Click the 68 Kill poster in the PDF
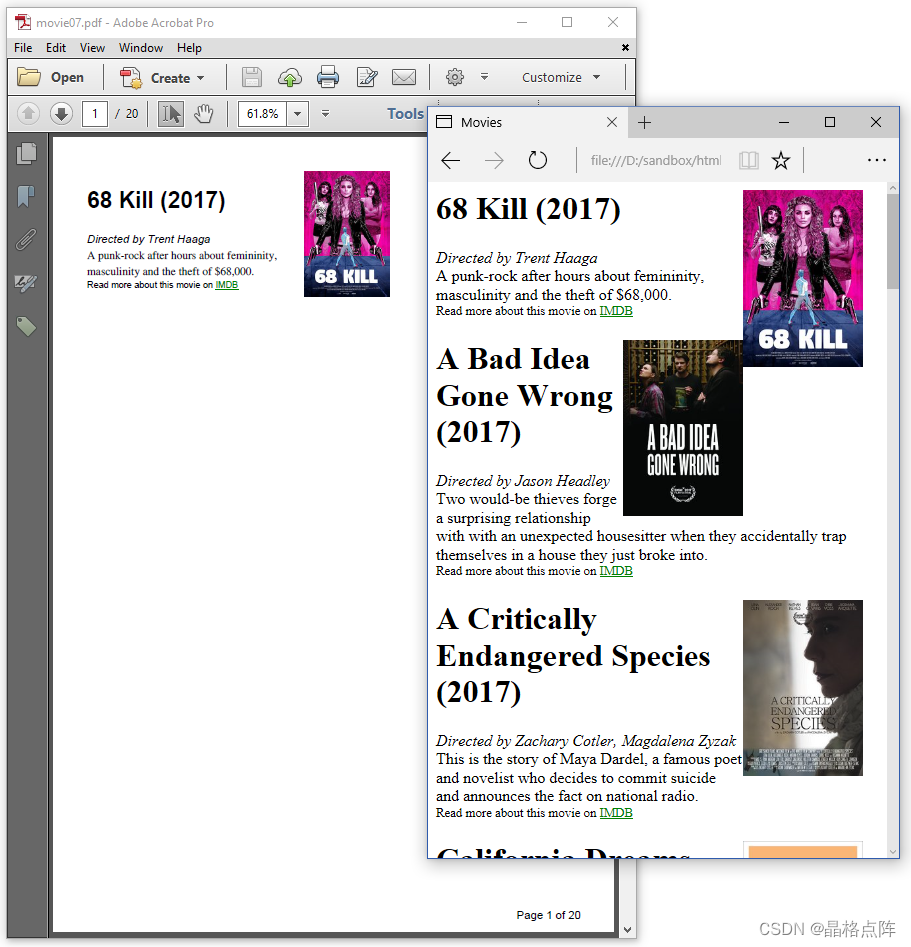 click(x=347, y=234)
